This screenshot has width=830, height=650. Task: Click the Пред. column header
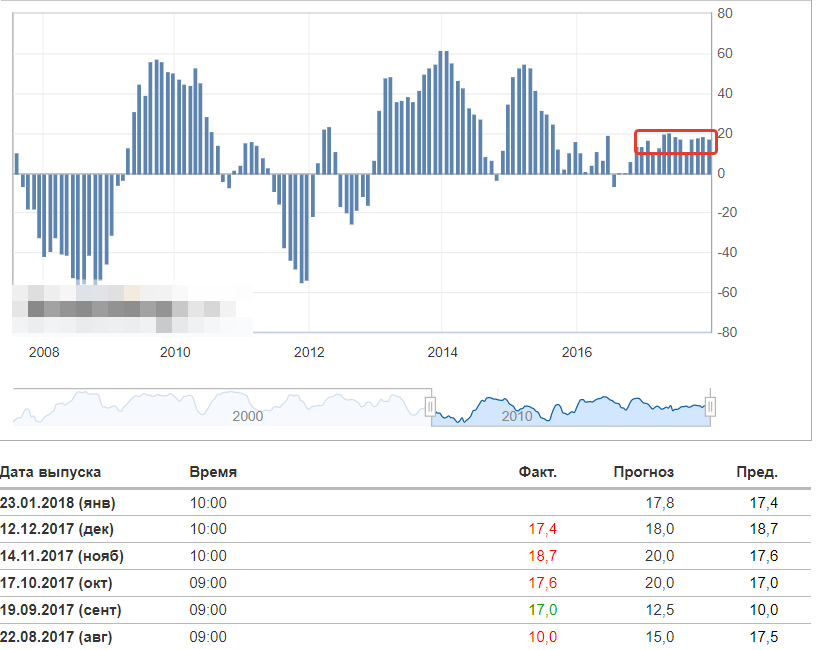[x=757, y=472]
